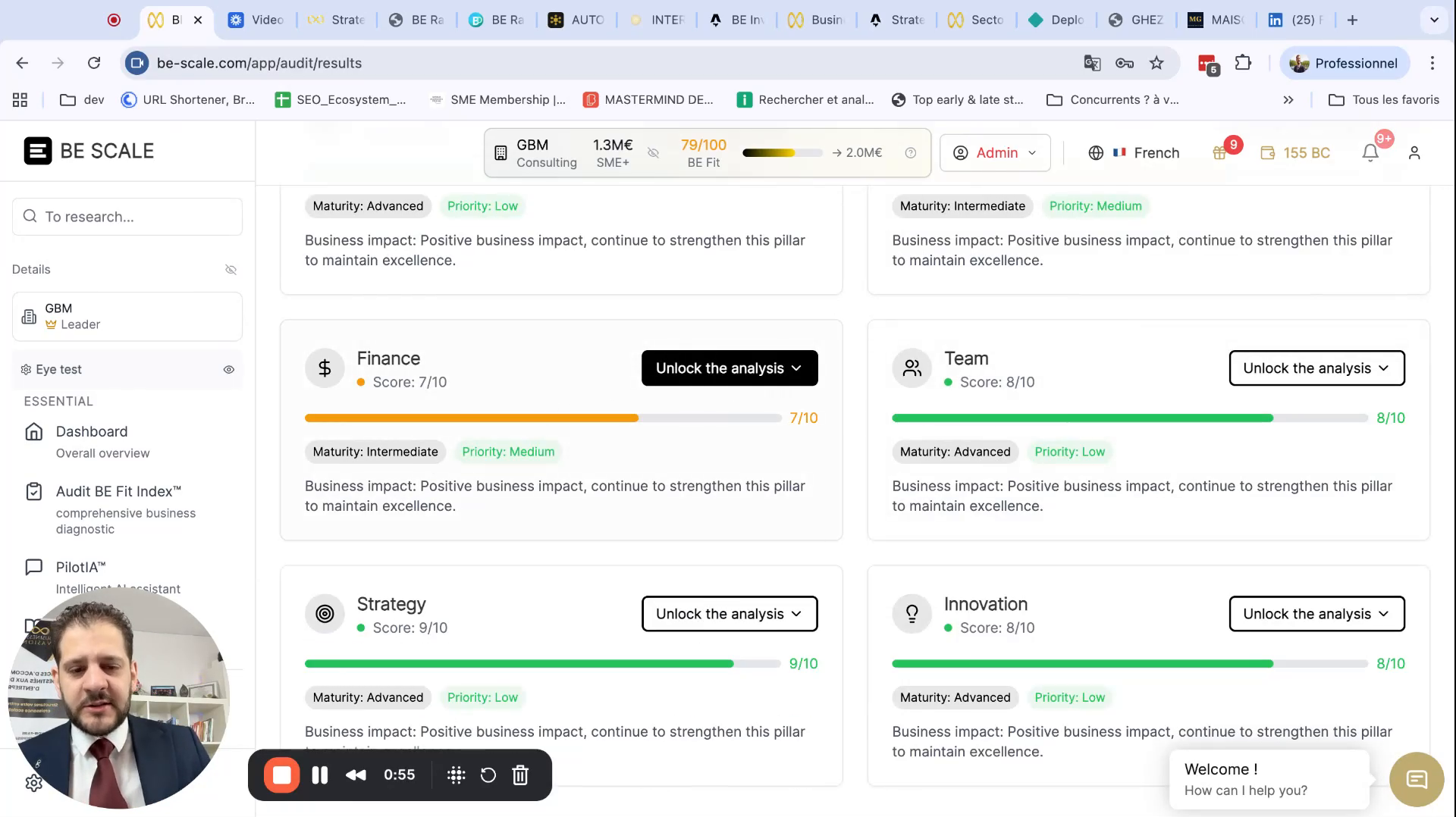
Task: Open the Admin role dropdown
Action: coord(994,152)
